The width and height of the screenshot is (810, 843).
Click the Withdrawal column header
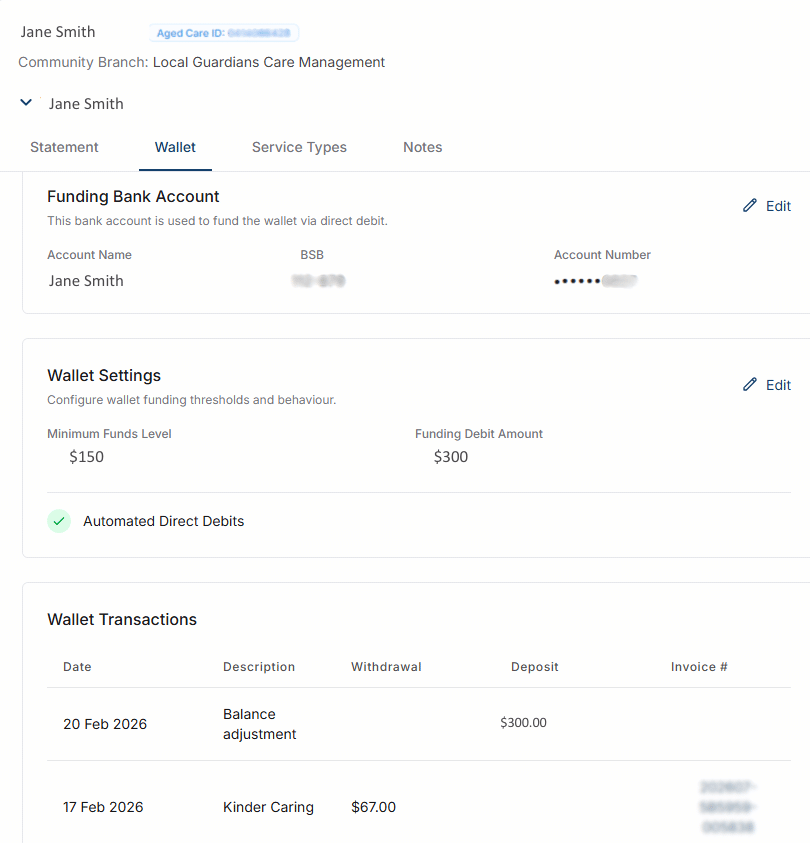[x=386, y=666]
